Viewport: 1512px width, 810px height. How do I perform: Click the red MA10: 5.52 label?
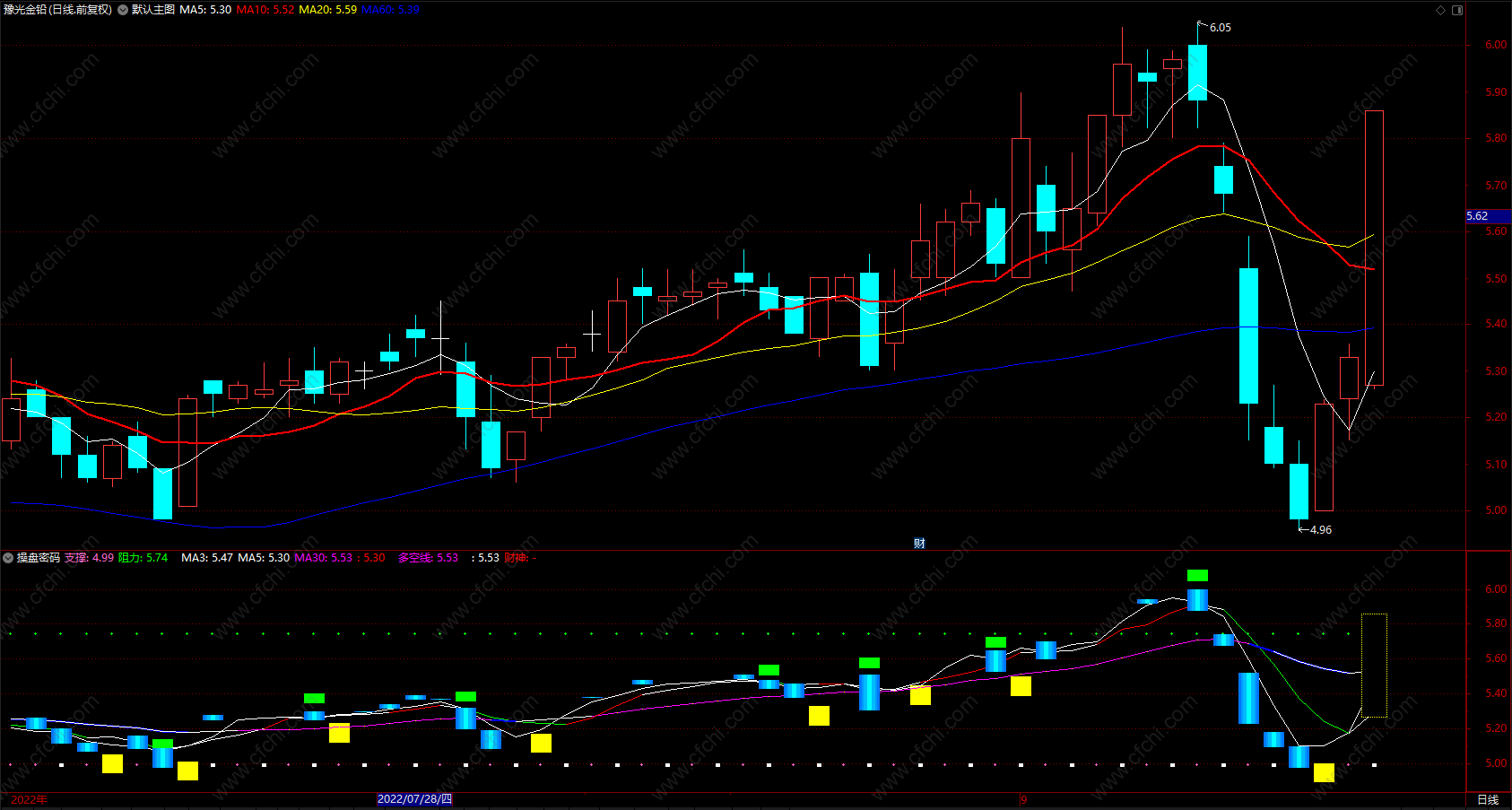point(265,10)
